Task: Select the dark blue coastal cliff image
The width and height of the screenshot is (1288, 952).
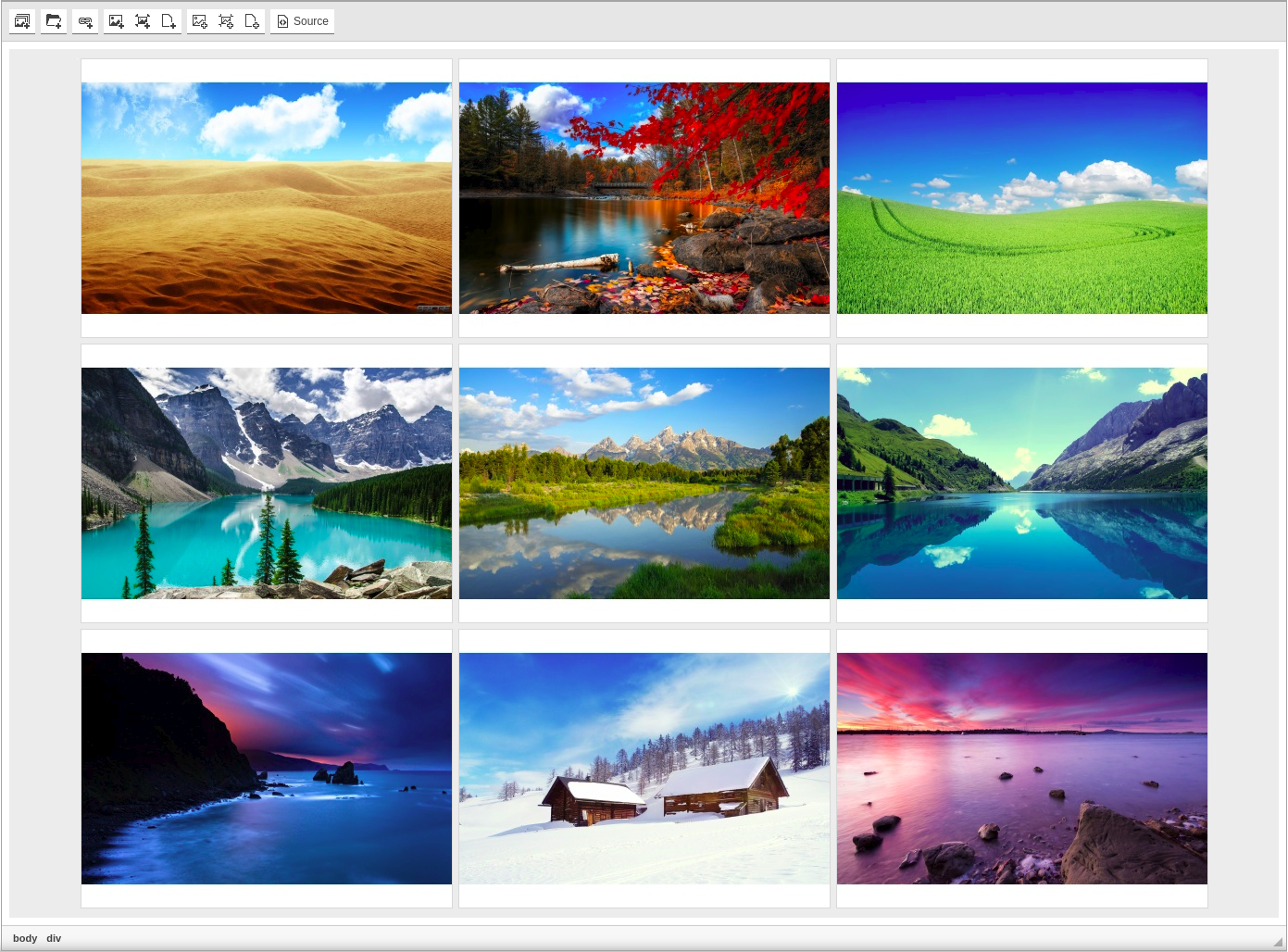Action: [x=267, y=769]
